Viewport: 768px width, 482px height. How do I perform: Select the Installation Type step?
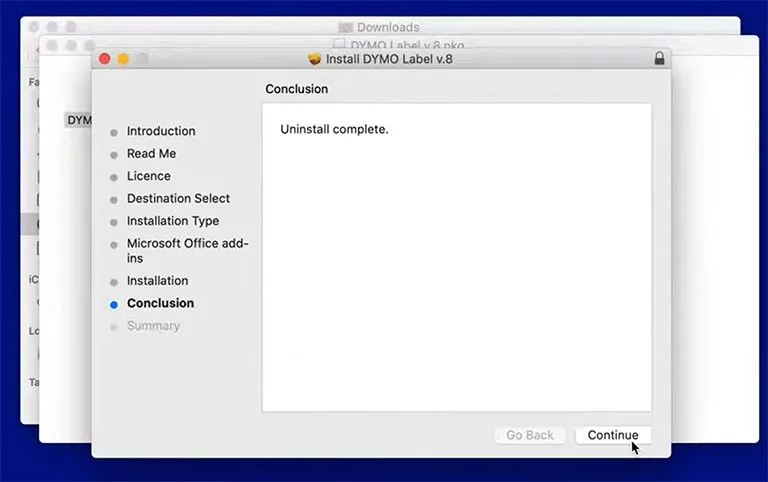[x=173, y=221]
